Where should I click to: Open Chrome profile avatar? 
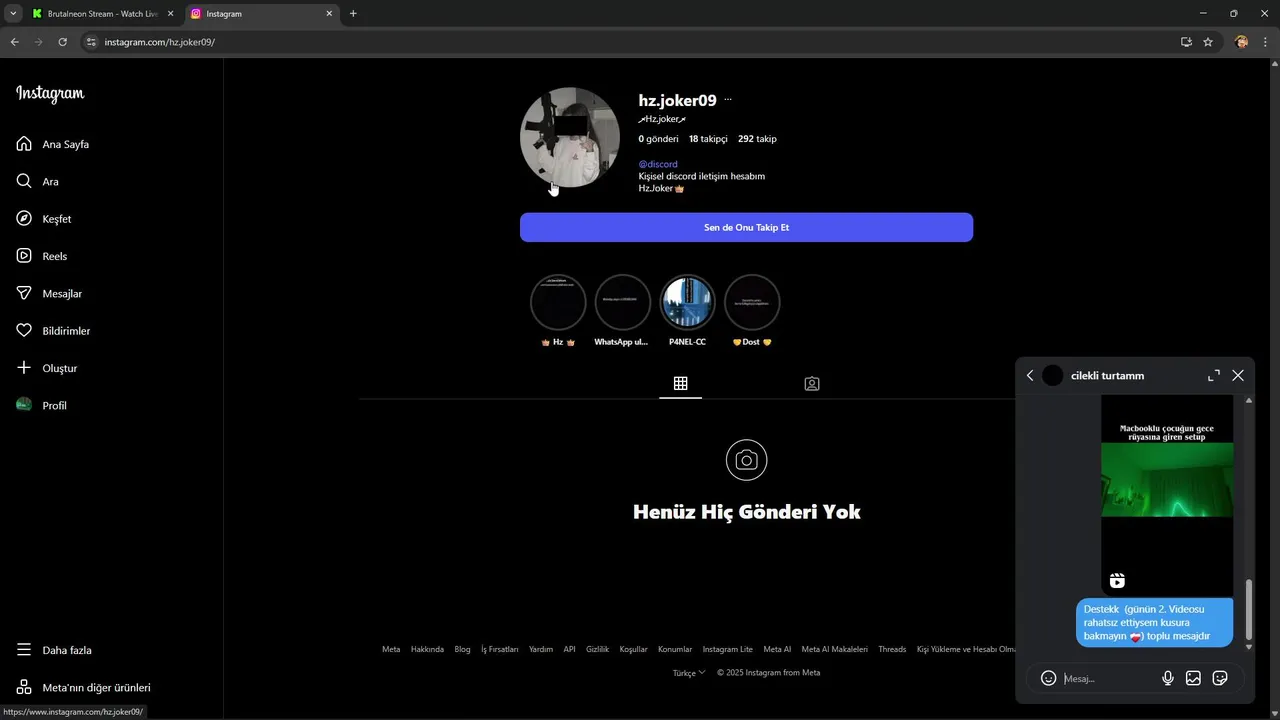point(1242,42)
